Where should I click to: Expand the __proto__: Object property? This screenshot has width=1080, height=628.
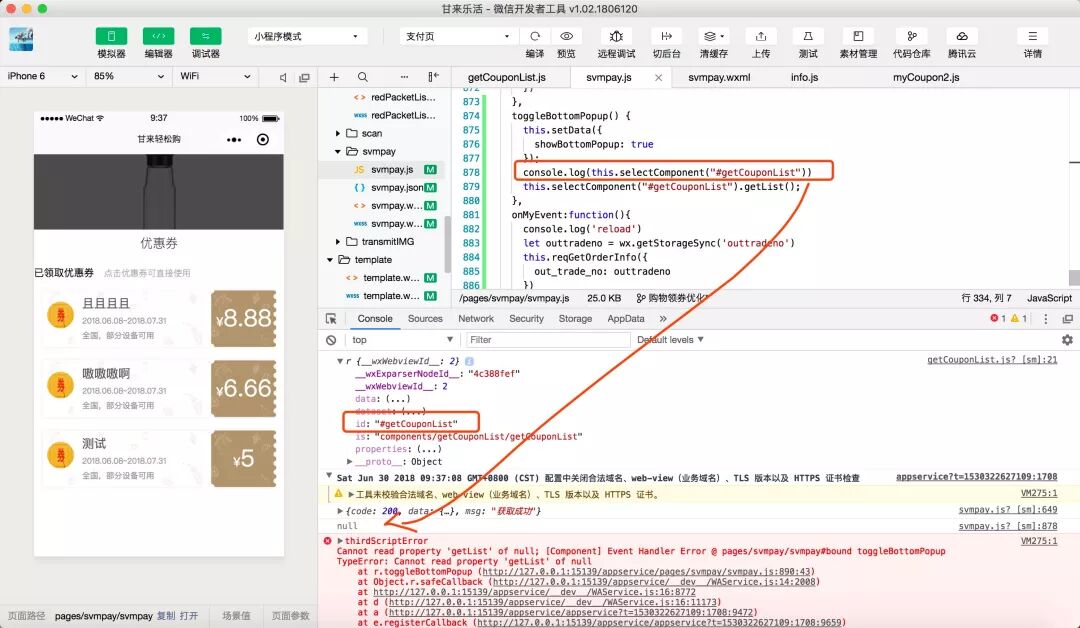[349, 462]
